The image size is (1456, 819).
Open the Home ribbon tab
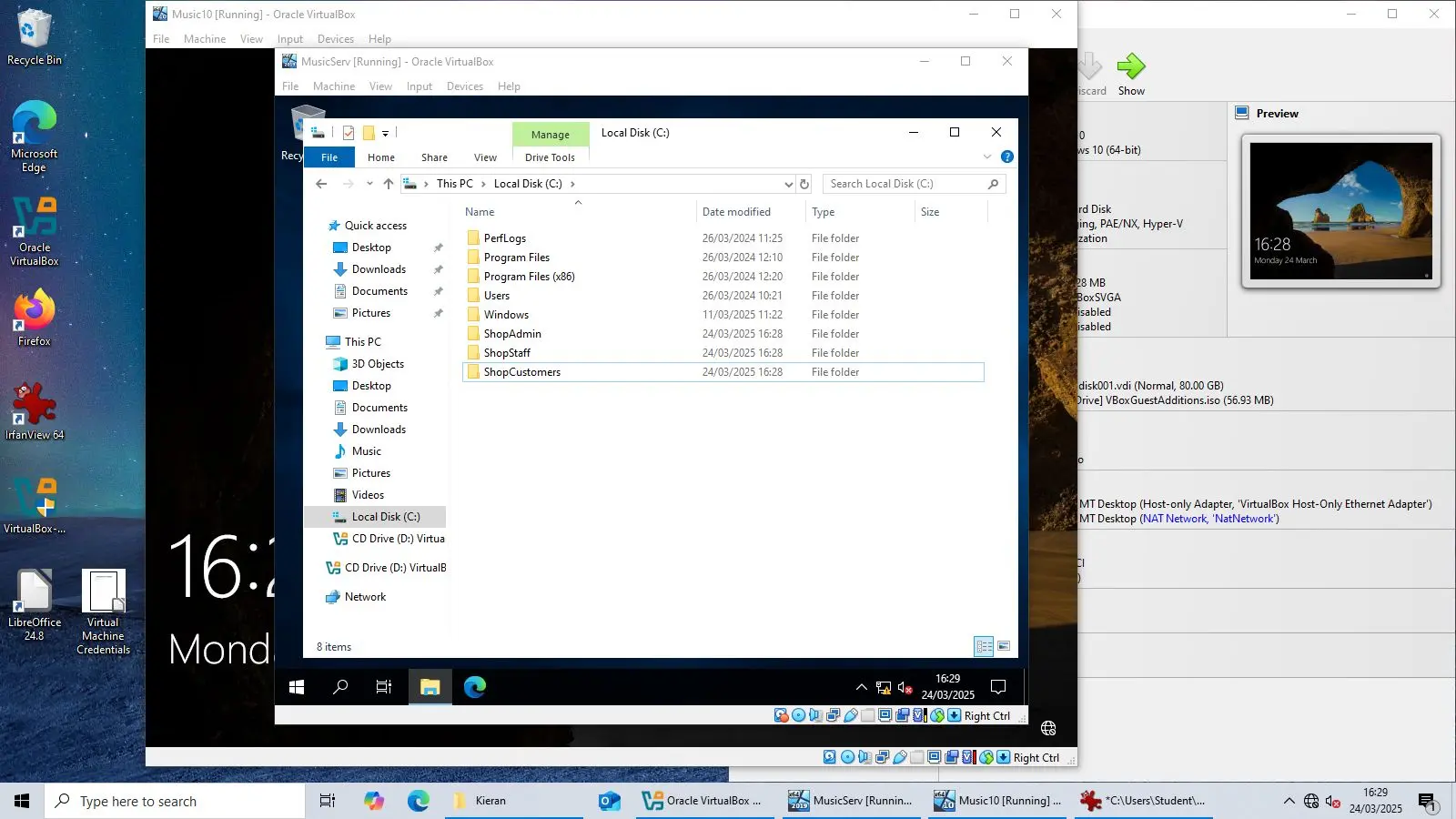pos(381,157)
